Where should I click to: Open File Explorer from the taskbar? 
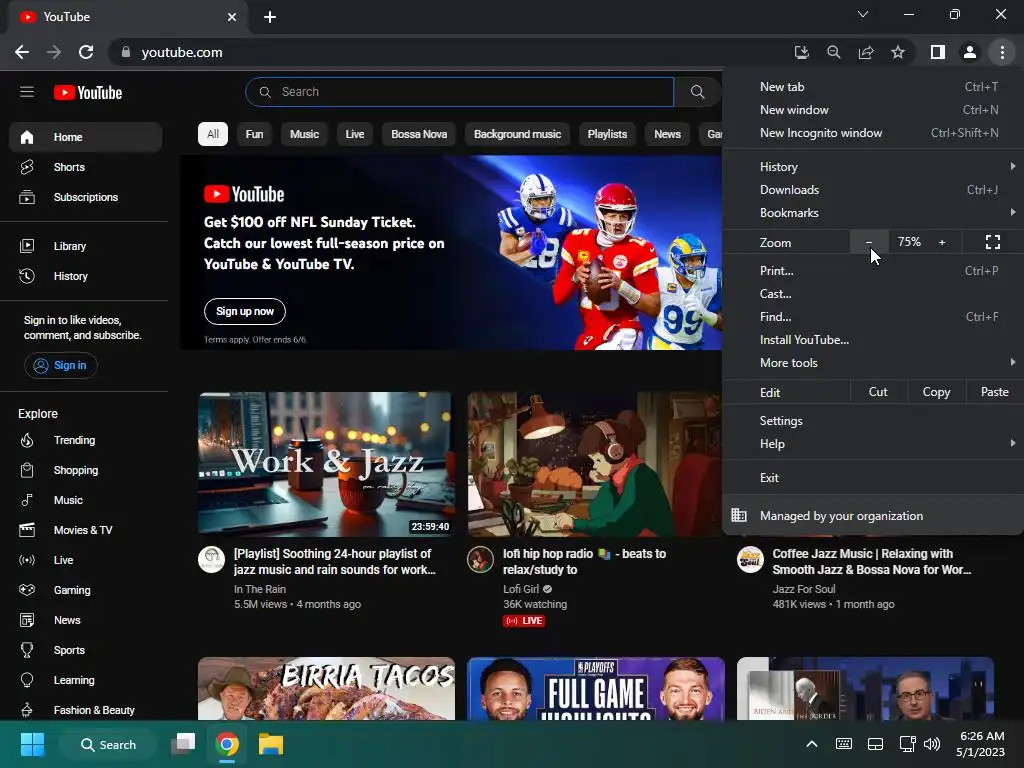(271, 744)
